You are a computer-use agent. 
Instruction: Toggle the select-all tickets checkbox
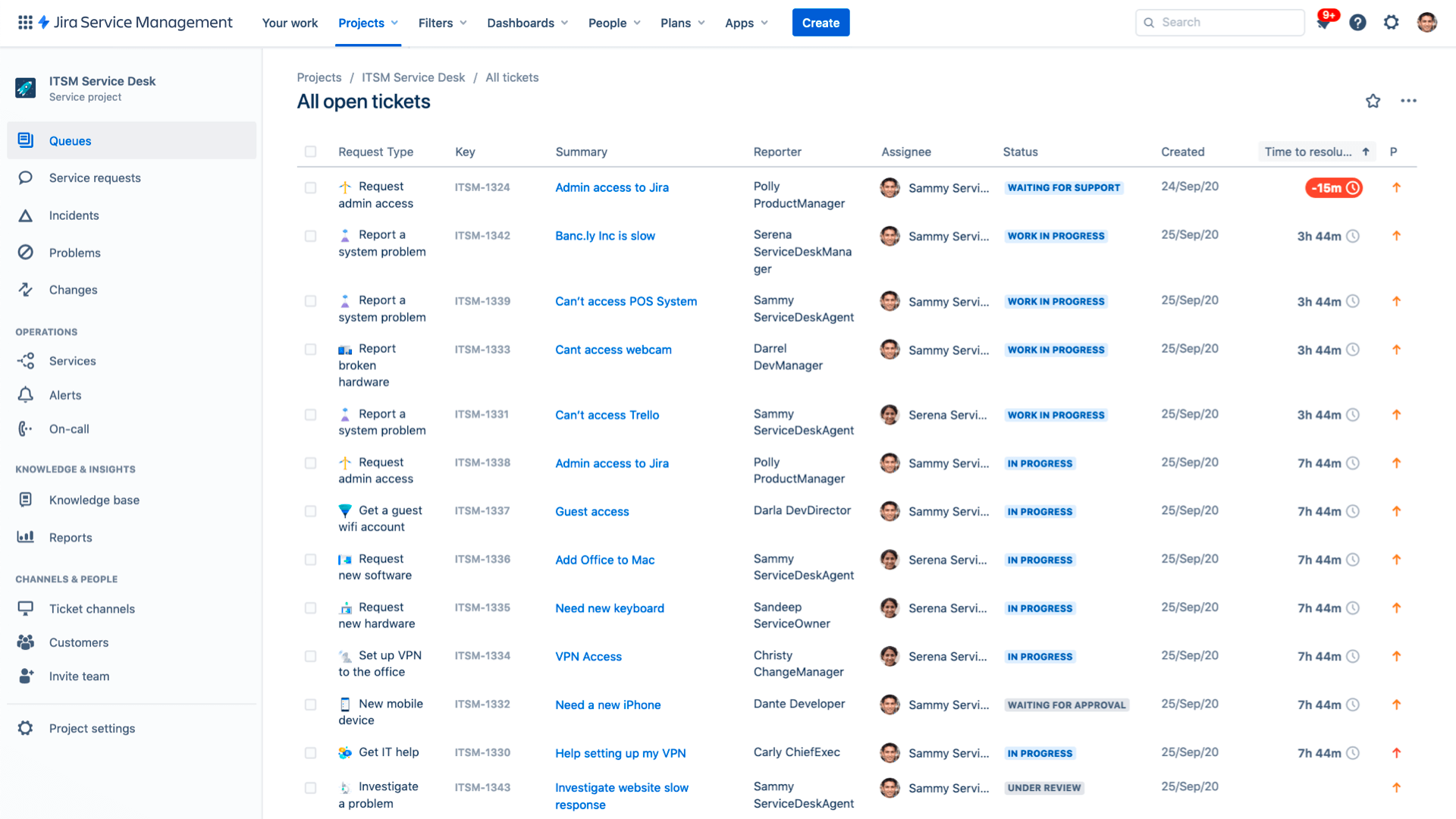[x=311, y=150]
